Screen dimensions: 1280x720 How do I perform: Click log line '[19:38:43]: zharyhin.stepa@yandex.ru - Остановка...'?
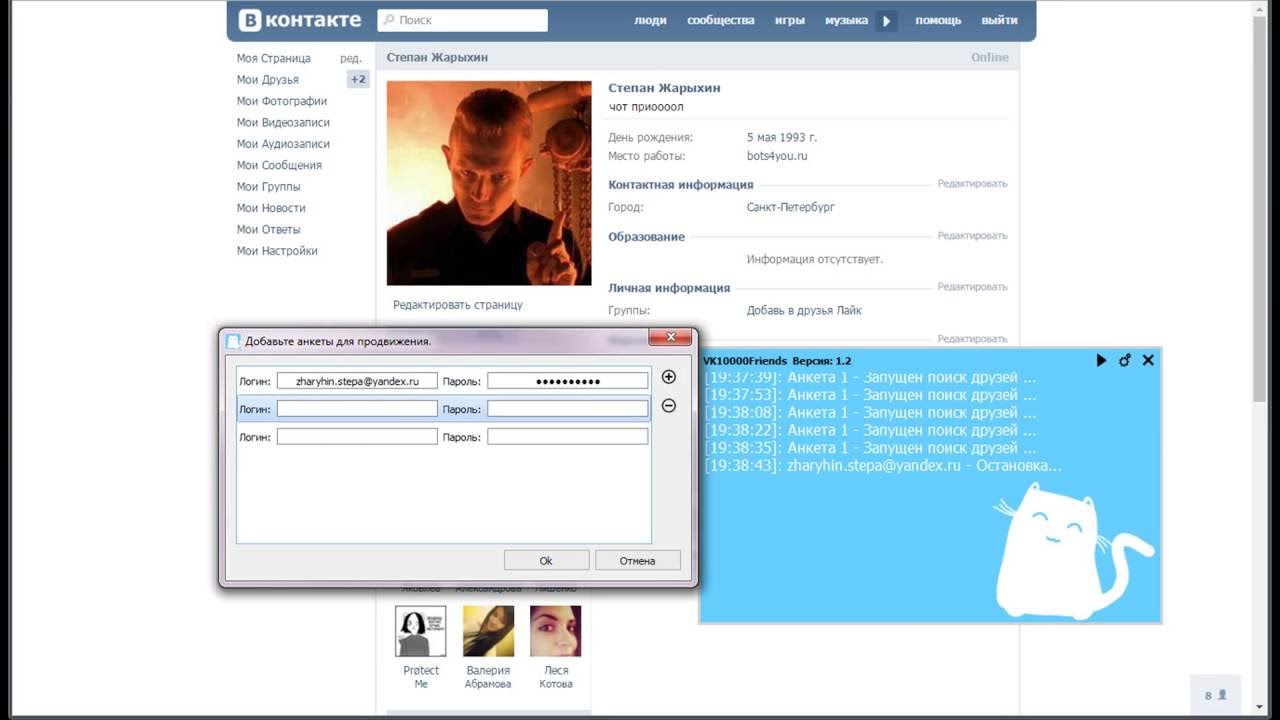(x=883, y=466)
